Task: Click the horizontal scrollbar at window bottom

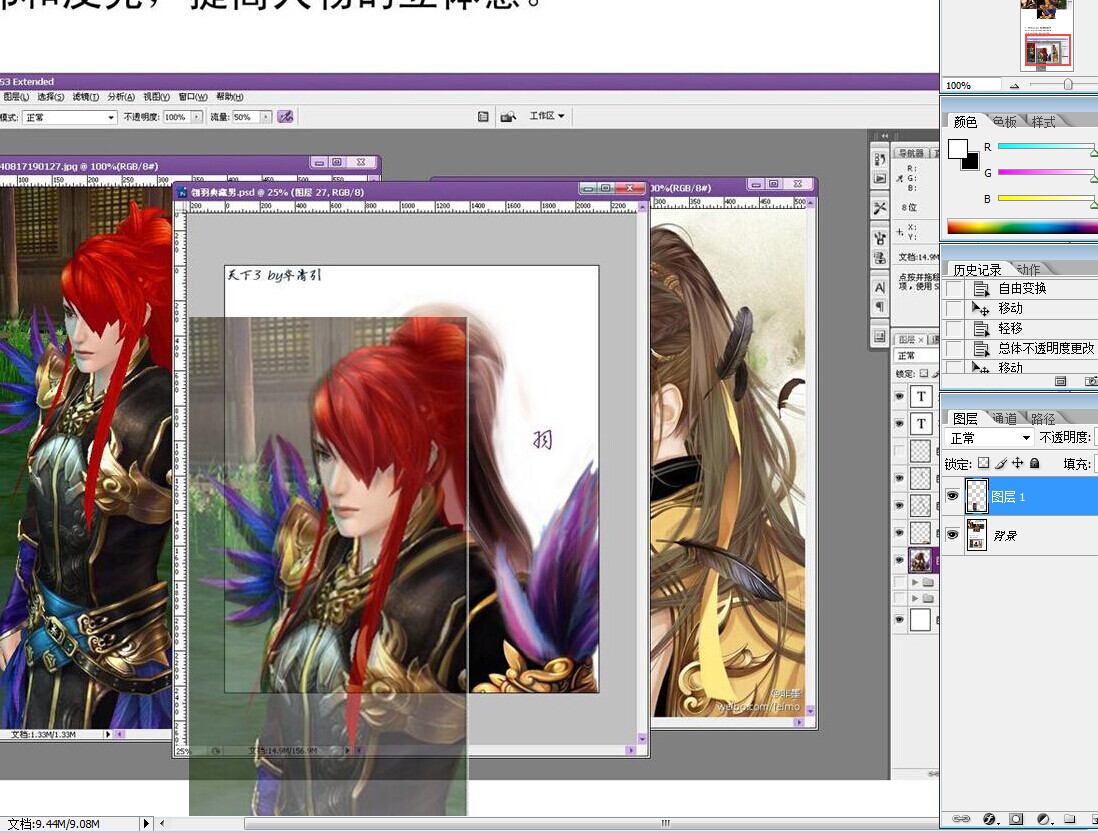Action: (592, 823)
